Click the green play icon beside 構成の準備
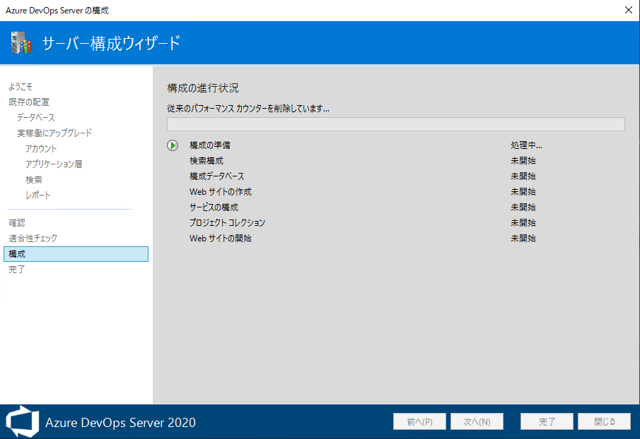This screenshot has width=640, height=439. [x=172, y=145]
